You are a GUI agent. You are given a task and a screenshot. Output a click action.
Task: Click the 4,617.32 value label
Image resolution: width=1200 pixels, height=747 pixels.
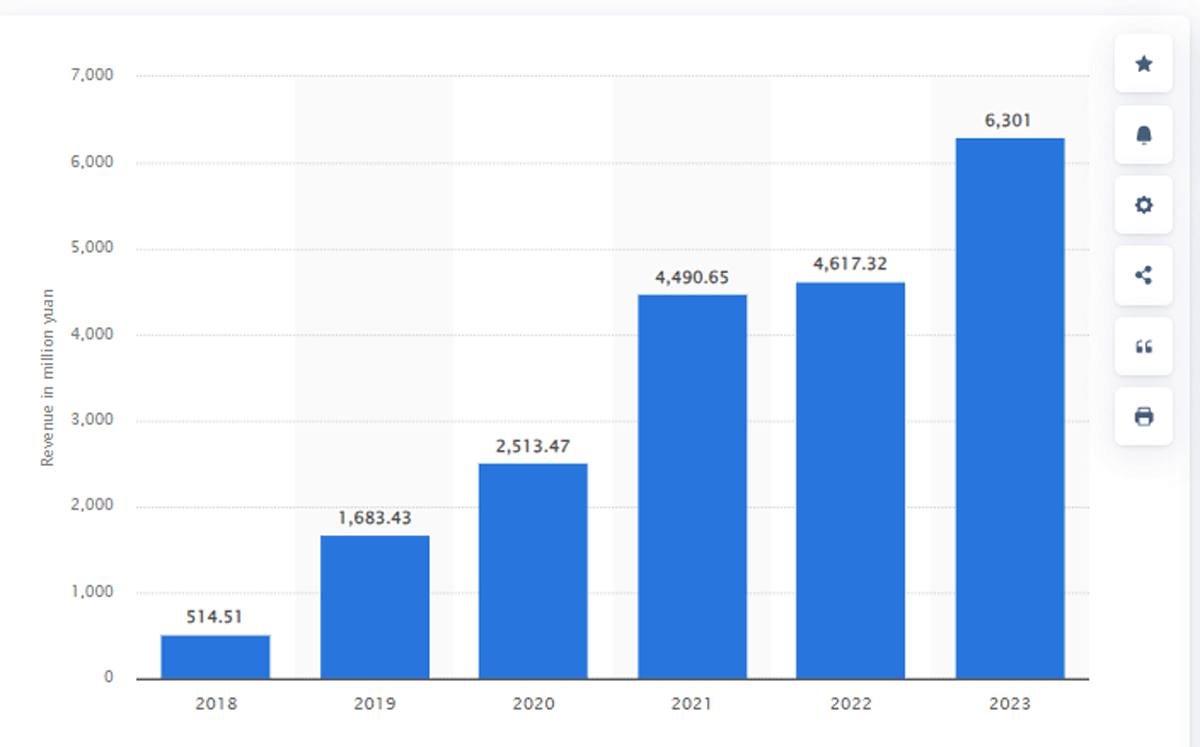(x=850, y=265)
